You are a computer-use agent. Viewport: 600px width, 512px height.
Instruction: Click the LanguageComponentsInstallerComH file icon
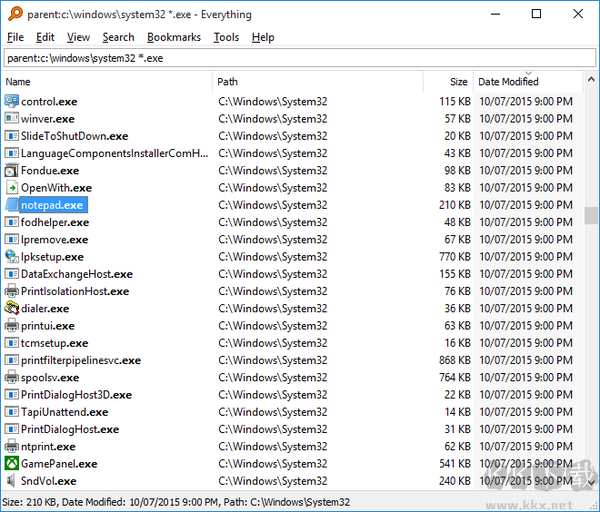click(x=11, y=153)
